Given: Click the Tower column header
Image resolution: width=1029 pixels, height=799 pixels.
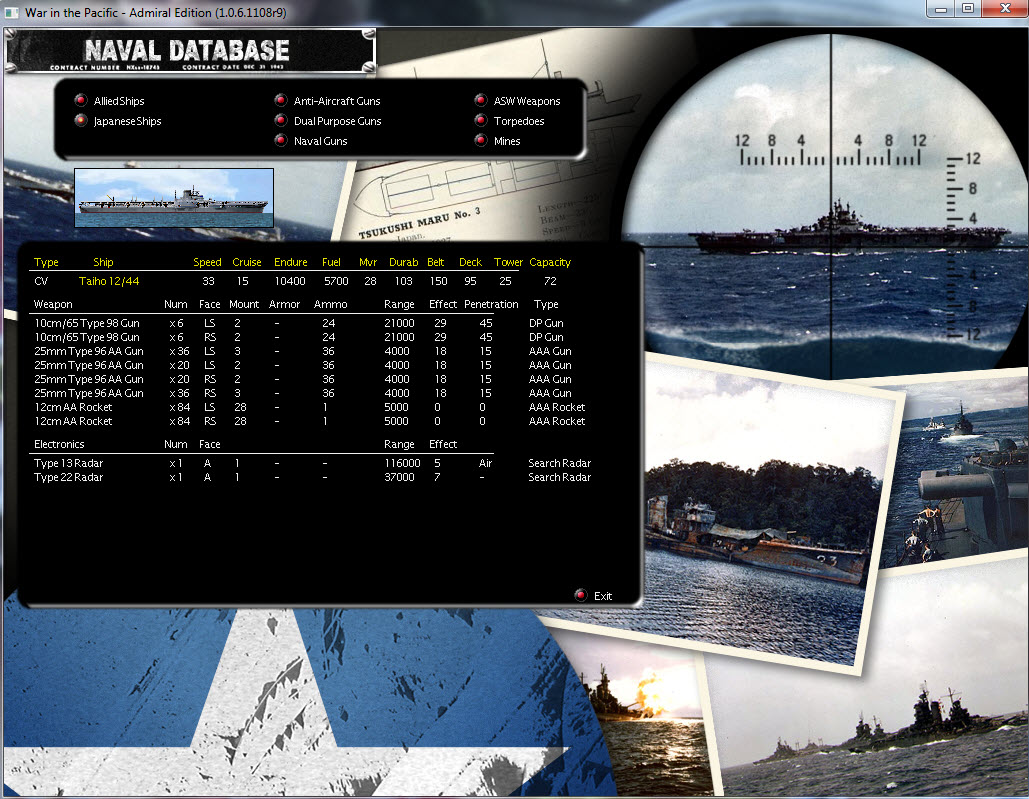Looking at the screenshot, I should [508, 262].
